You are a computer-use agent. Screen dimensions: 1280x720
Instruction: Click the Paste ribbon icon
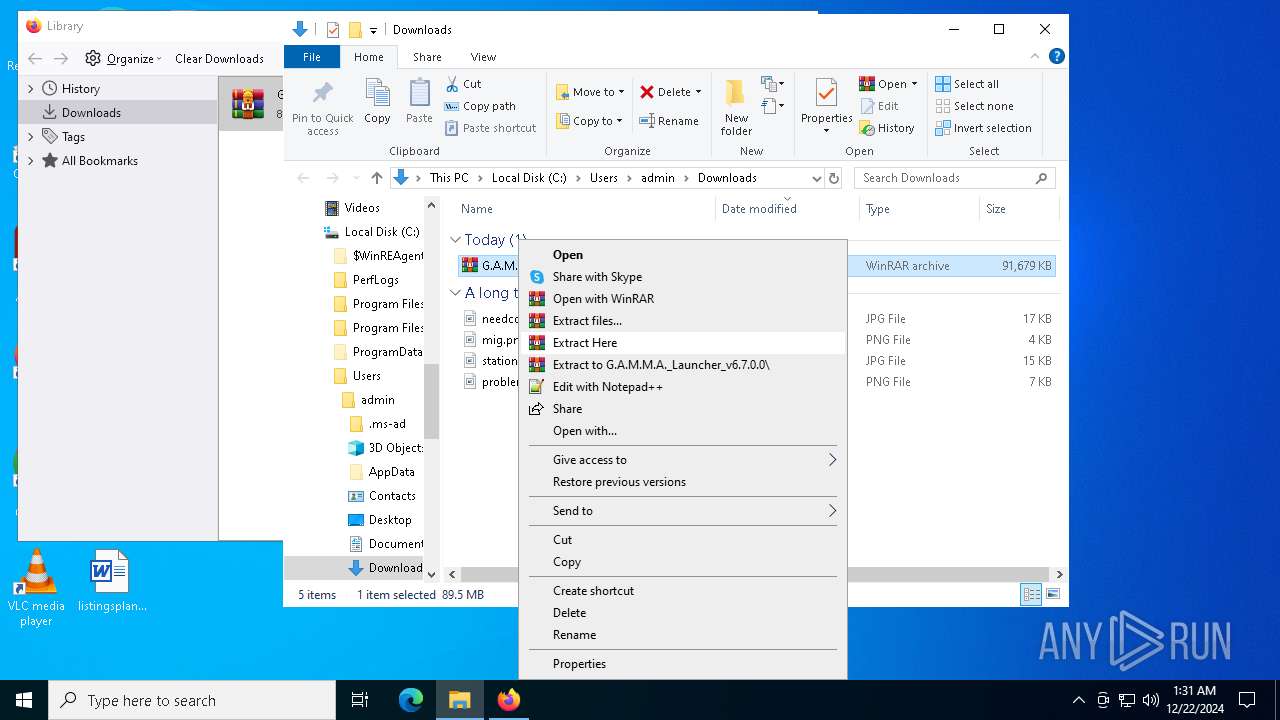(x=419, y=93)
